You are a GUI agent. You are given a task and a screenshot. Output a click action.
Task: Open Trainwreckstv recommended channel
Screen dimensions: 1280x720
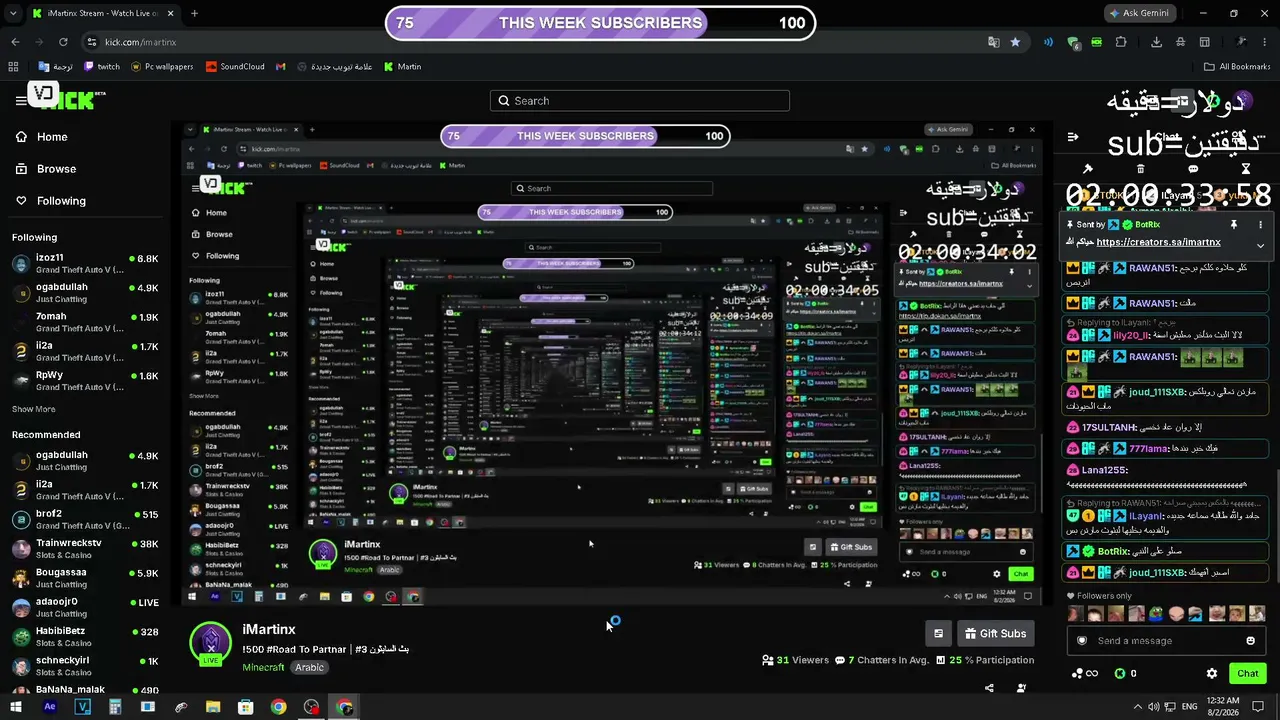[x=85, y=548]
